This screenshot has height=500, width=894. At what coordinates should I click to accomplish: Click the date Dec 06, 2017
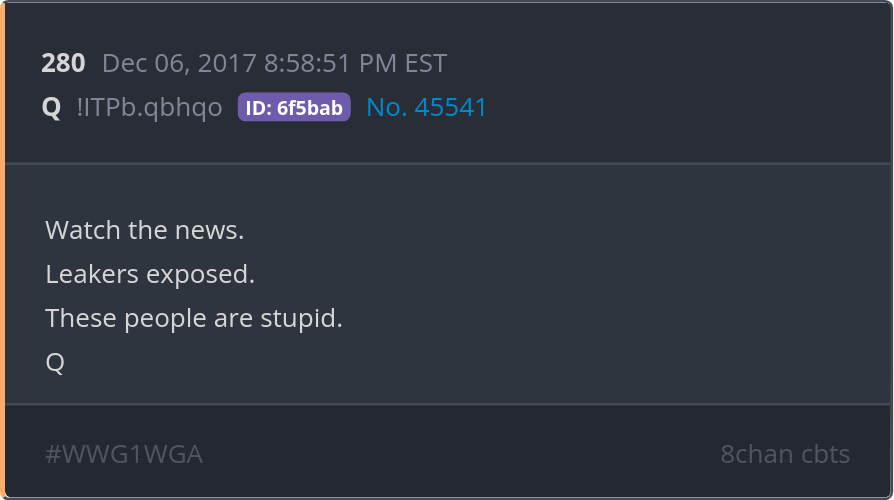click(180, 63)
